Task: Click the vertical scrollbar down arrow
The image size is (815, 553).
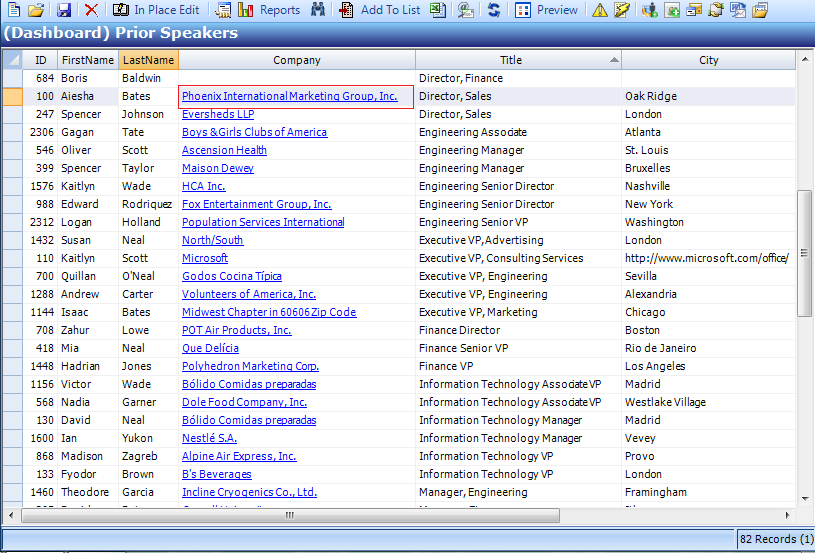Action: pos(805,499)
